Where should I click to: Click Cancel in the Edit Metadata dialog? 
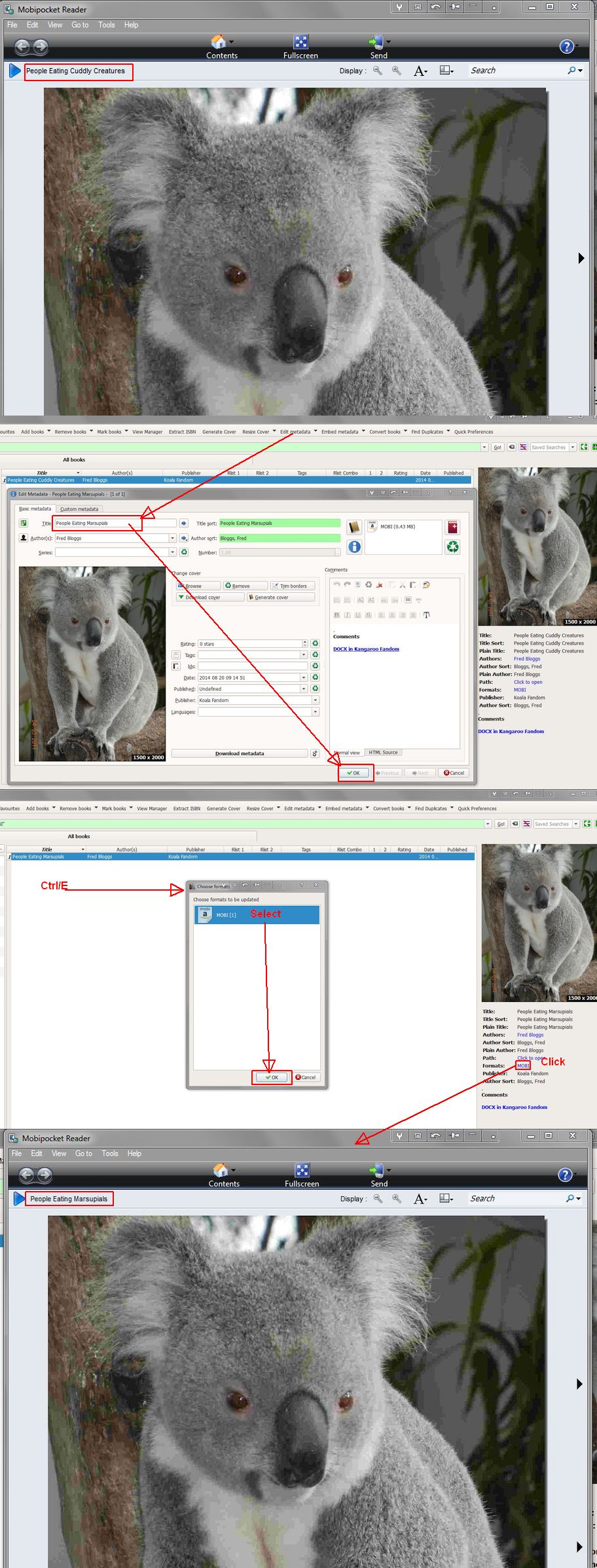454,773
